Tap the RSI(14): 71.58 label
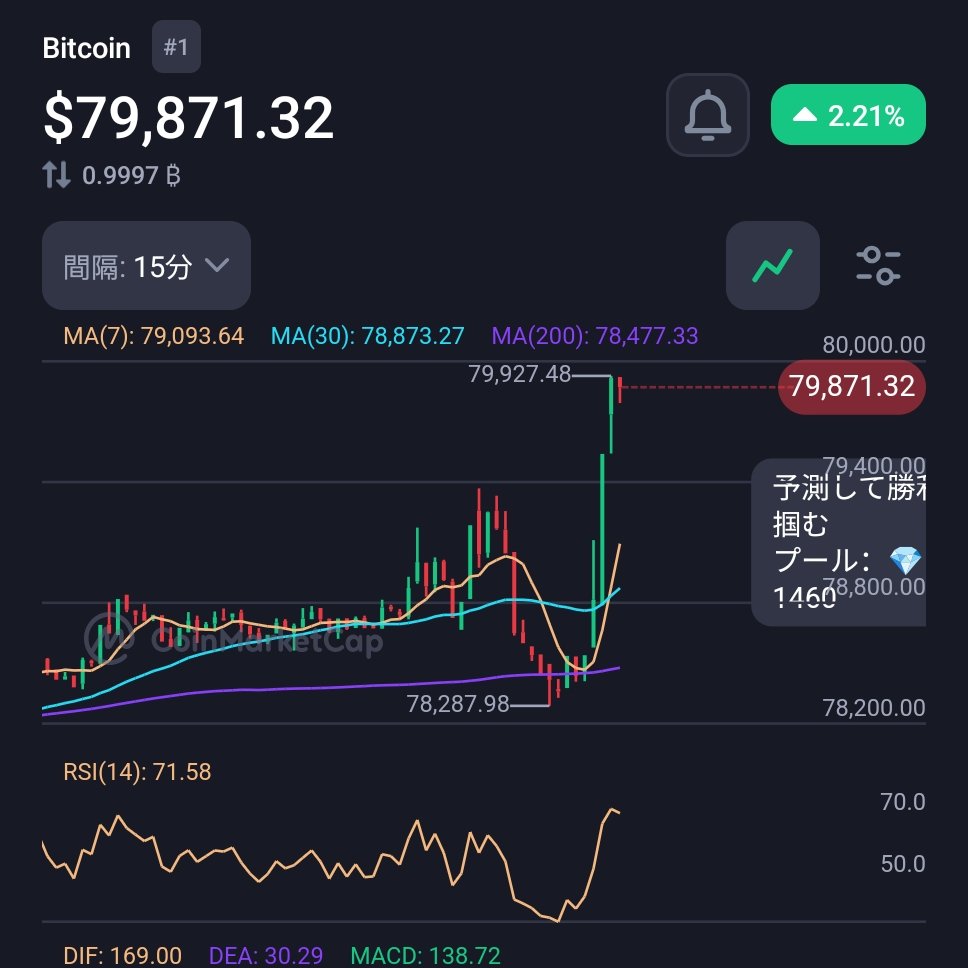This screenshot has height=968, width=968. [x=137, y=772]
